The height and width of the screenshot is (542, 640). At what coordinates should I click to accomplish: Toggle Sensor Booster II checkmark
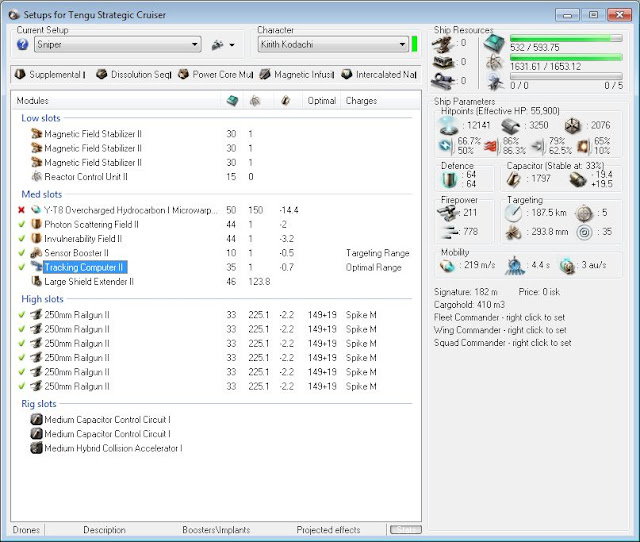pos(22,253)
